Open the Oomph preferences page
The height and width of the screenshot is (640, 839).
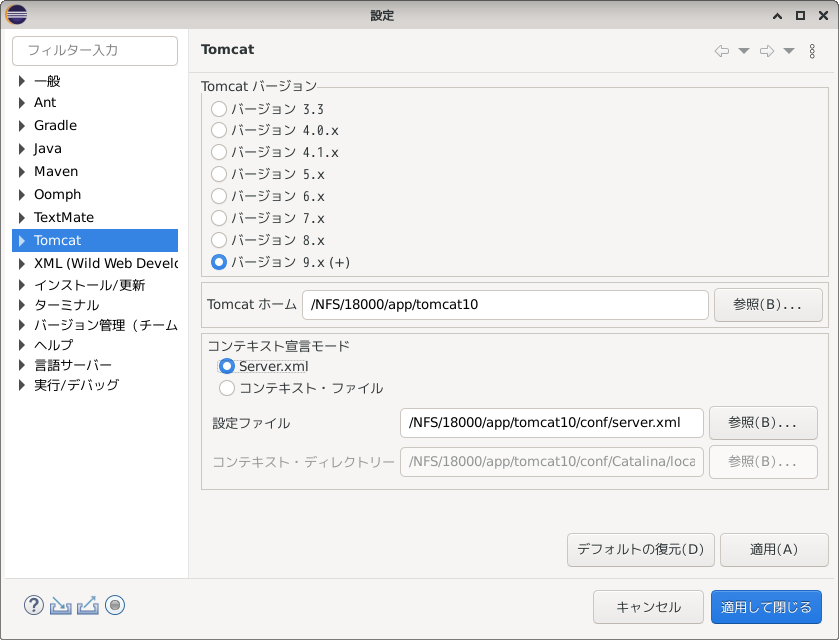pos(58,194)
